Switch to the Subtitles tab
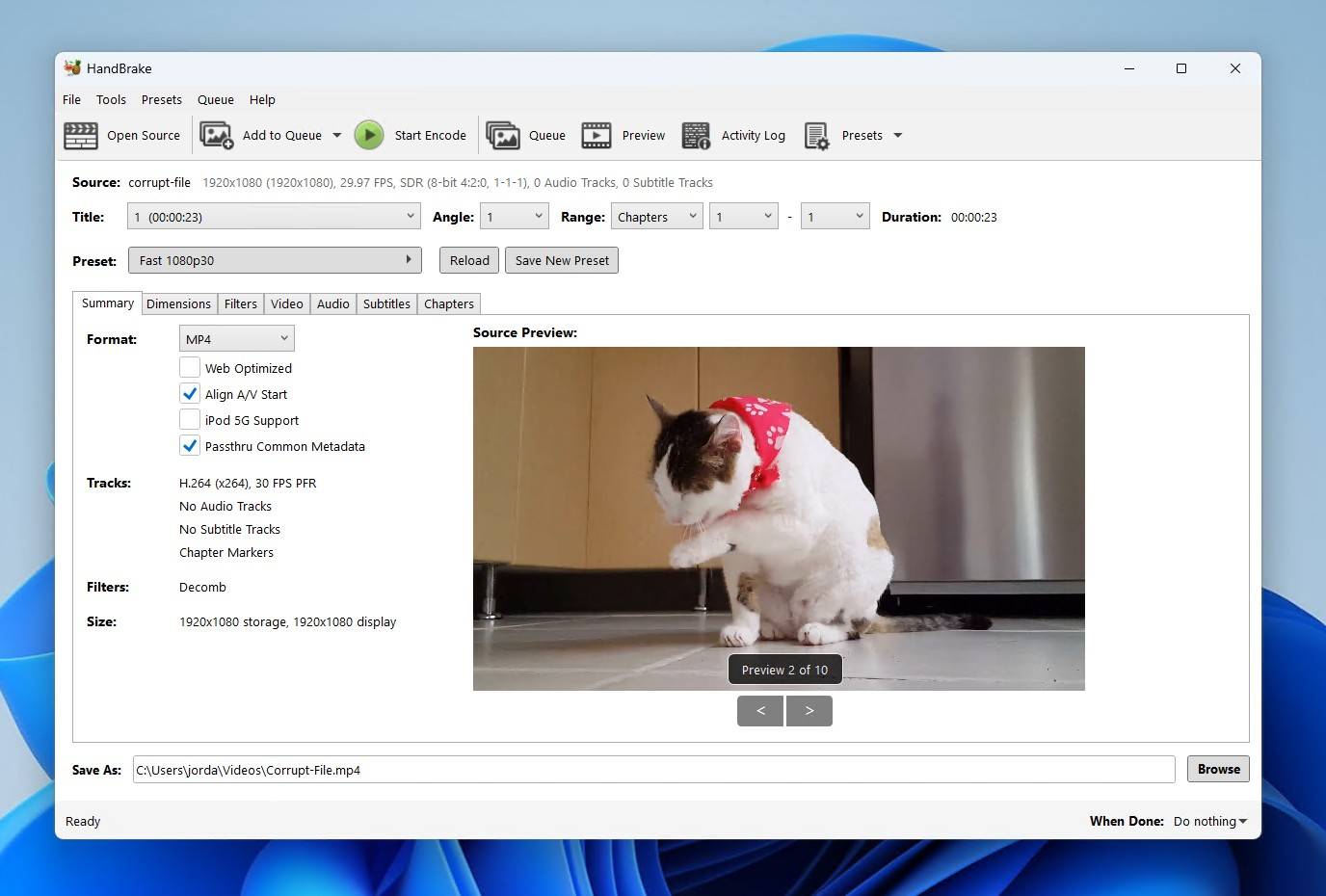1326x896 pixels. click(386, 303)
